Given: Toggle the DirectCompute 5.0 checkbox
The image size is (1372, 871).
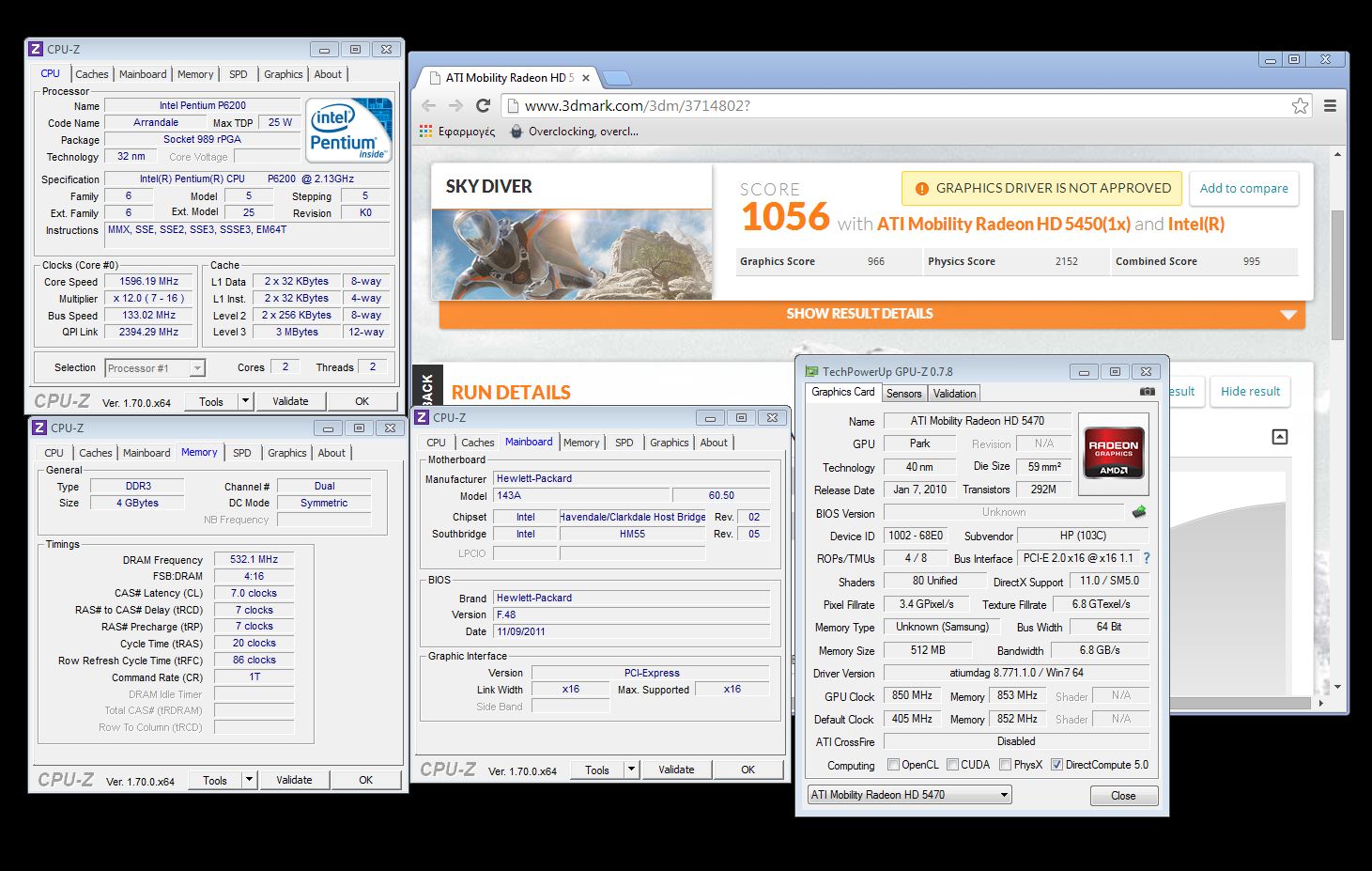Looking at the screenshot, I should pyautogui.click(x=1056, y=765).
